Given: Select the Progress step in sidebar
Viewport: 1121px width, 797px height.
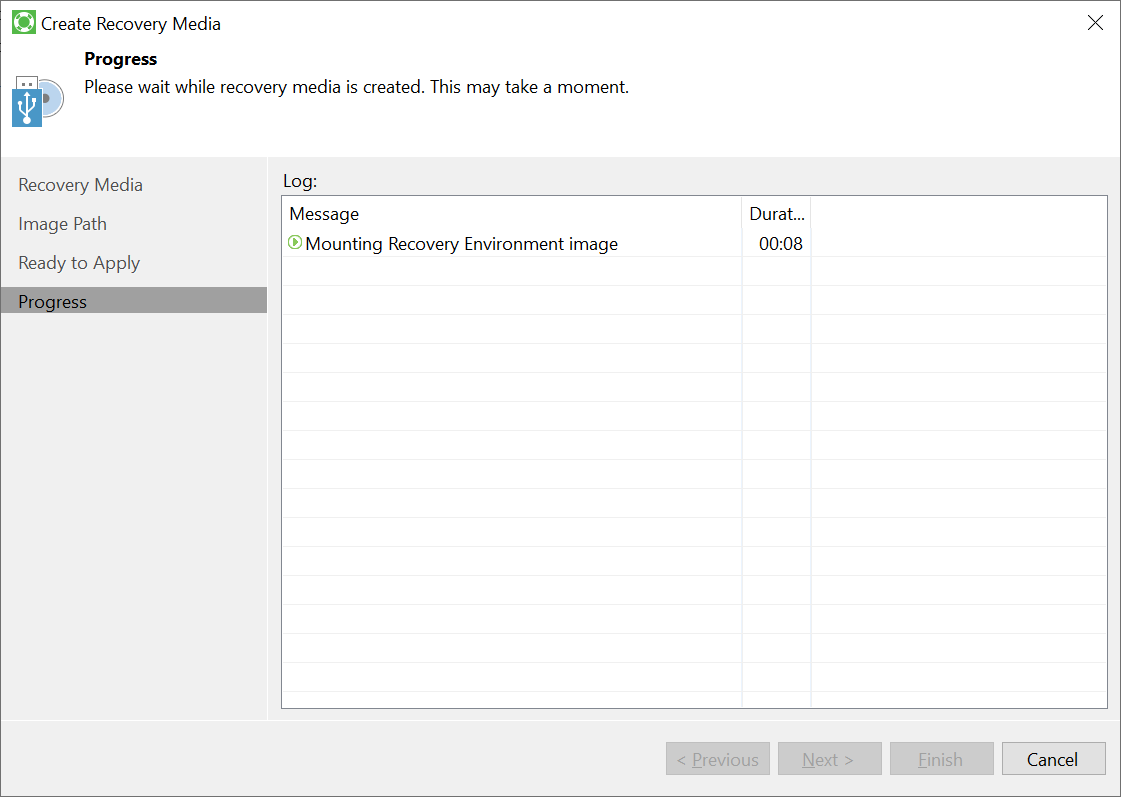Looking at the screenshot, I should pos(134,301).
